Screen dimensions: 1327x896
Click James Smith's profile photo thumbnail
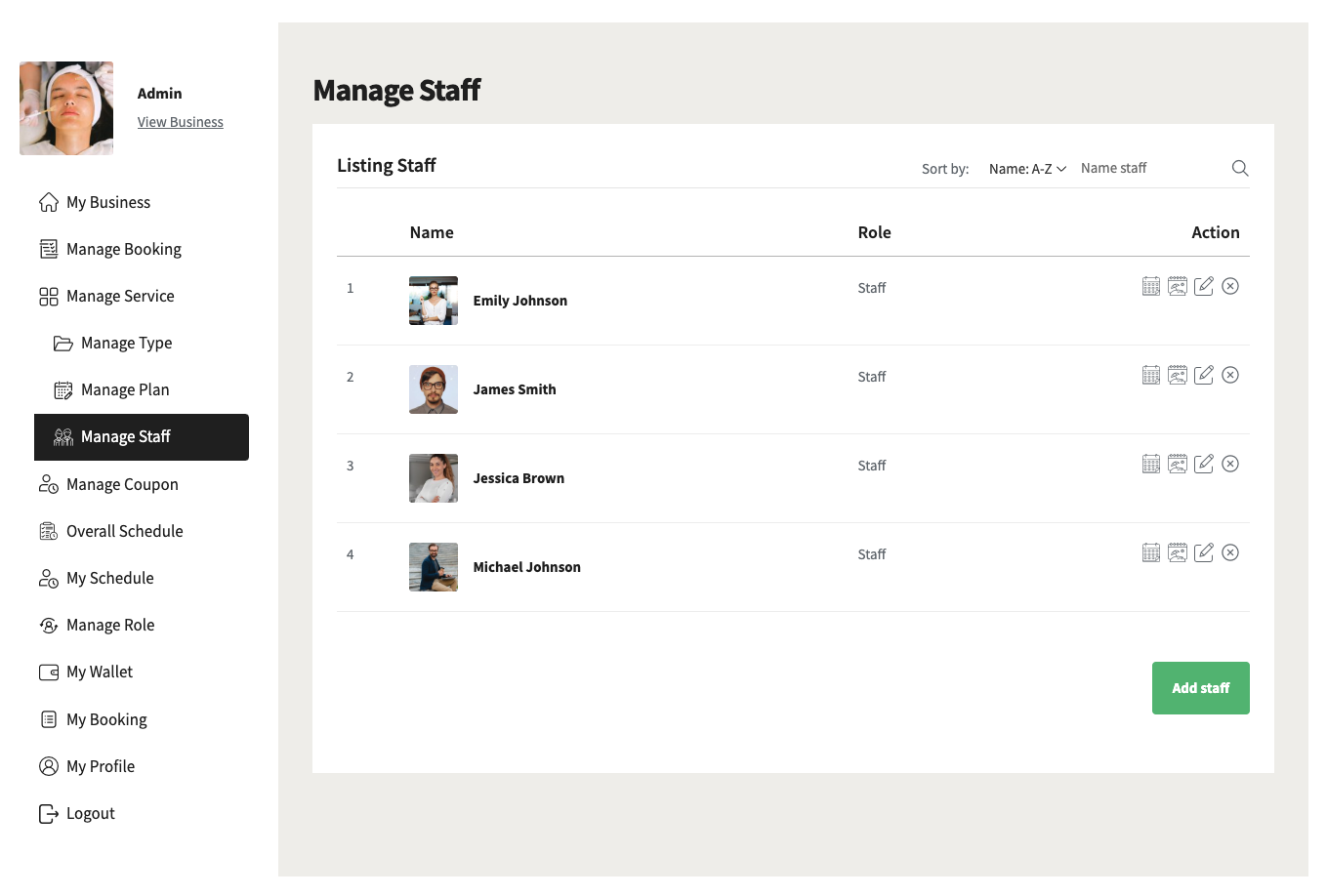pos(433,388)
